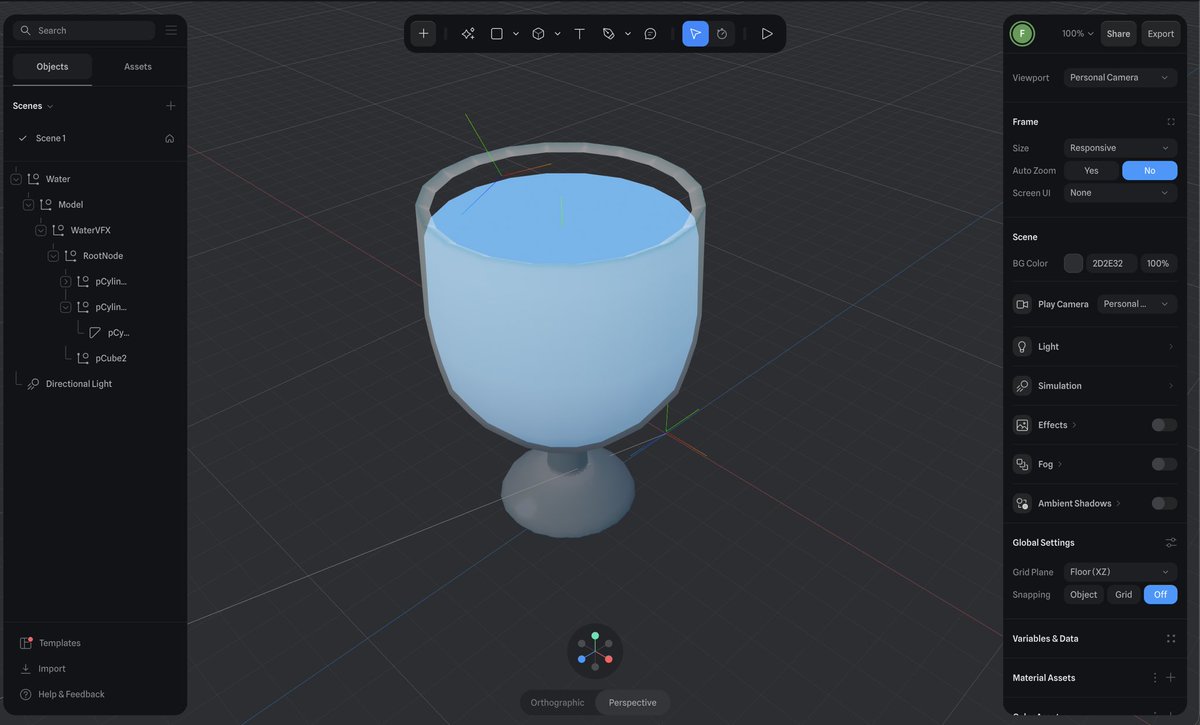Open the Play Camera Personal dropdown
The width and height of the screenshot is (1200, 725).
[x=1137, y=304]
